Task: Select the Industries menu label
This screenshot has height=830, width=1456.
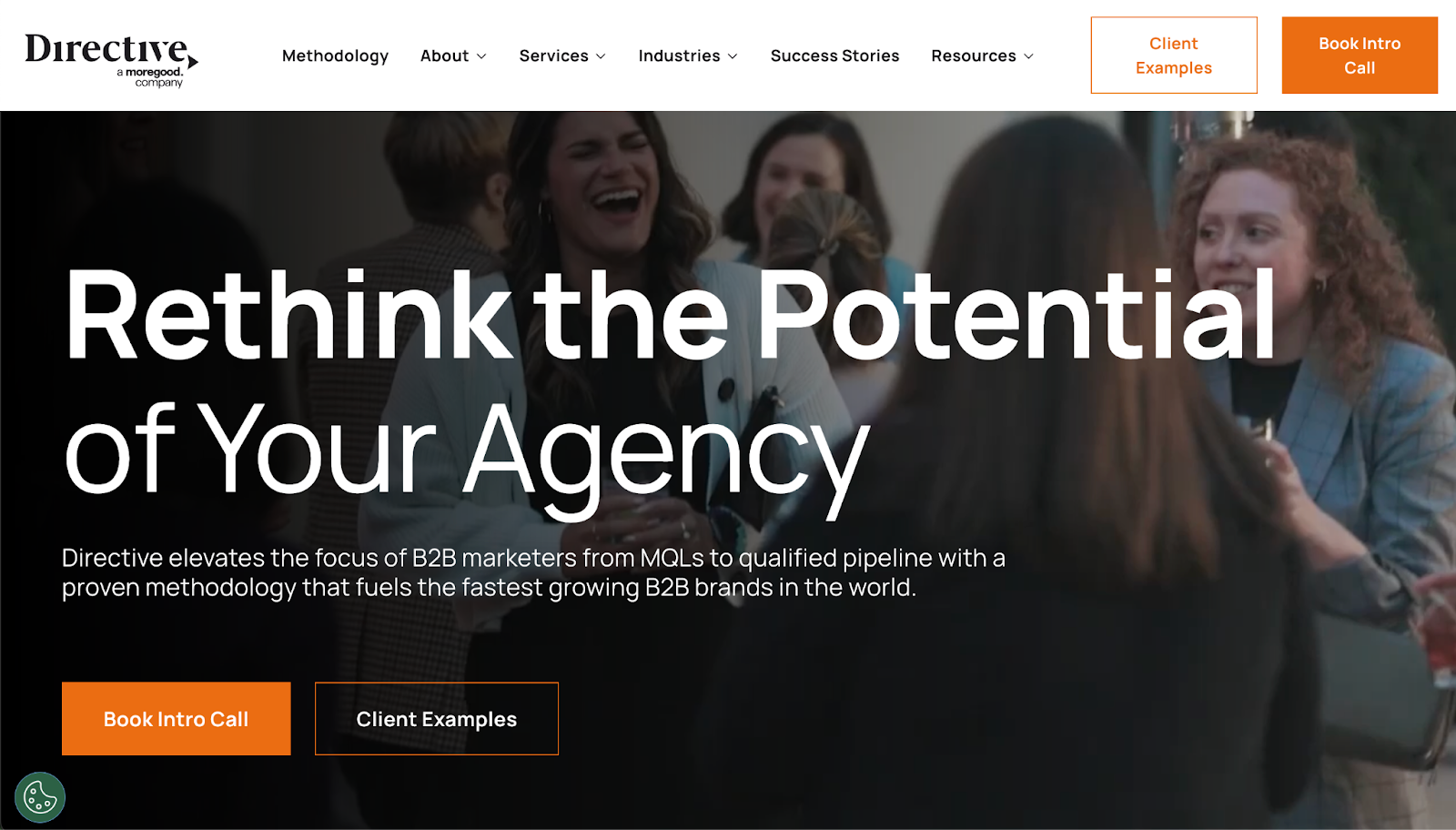Action: point(679,56)
